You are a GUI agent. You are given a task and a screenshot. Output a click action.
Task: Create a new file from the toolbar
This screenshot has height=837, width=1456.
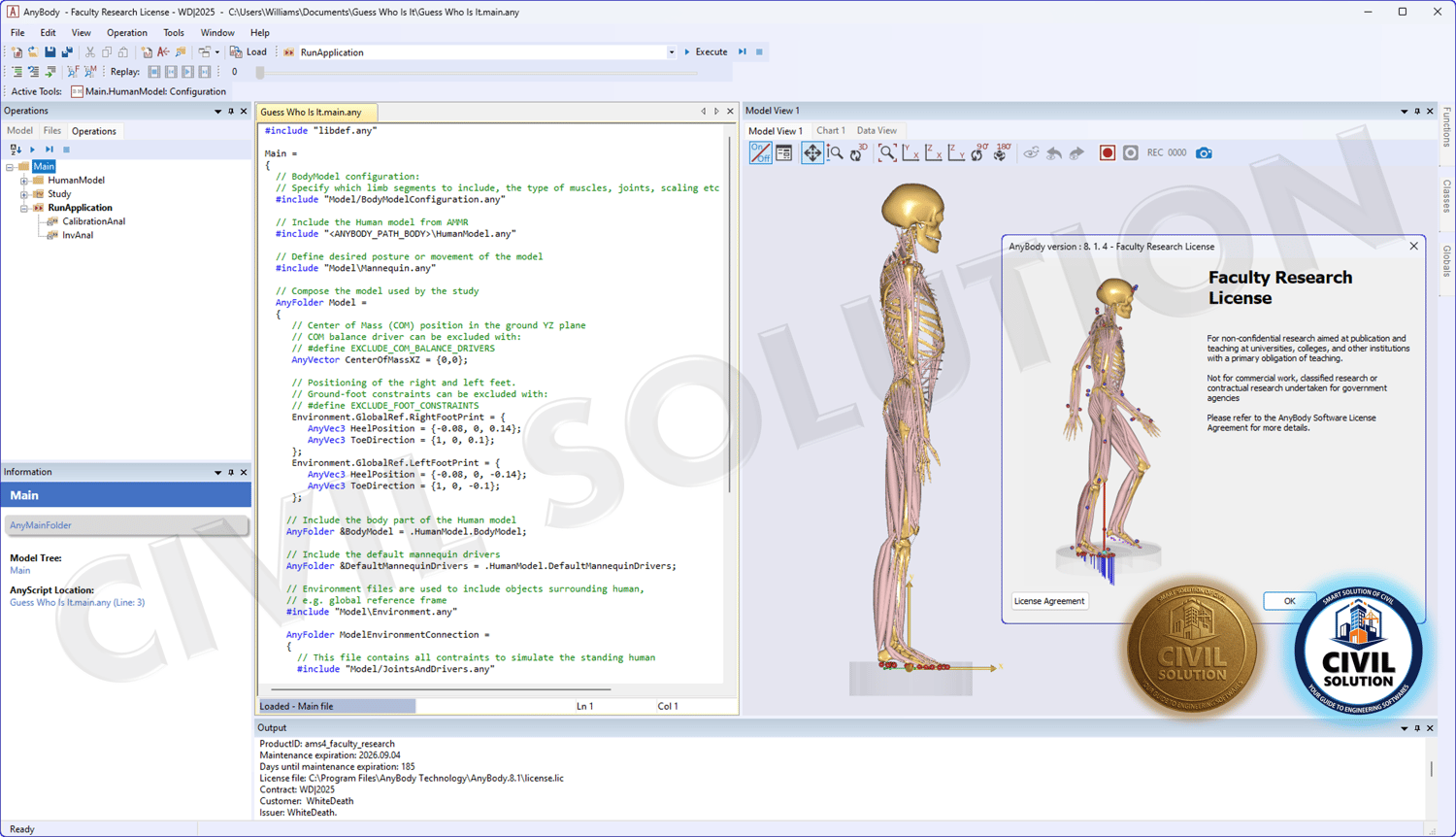17,52
